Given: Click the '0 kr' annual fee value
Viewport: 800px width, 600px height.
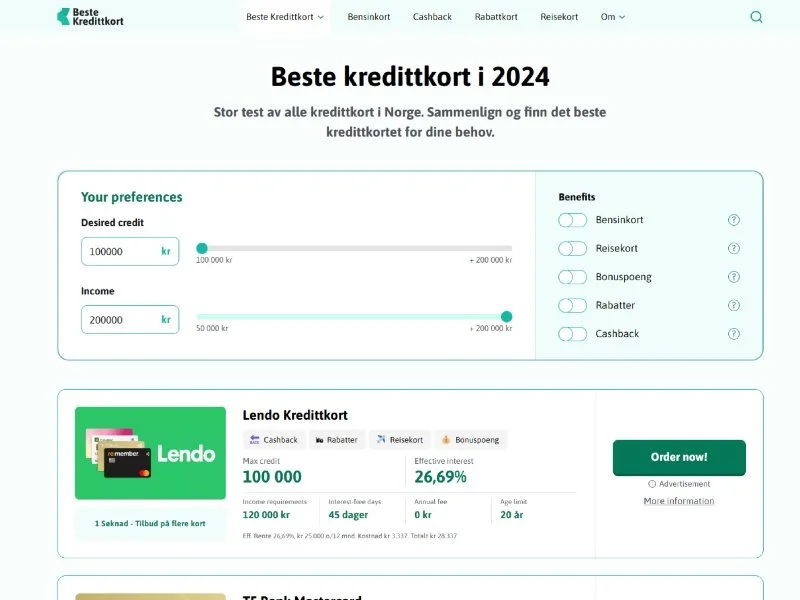Looking at the screenshot, I should click(423, 515).
